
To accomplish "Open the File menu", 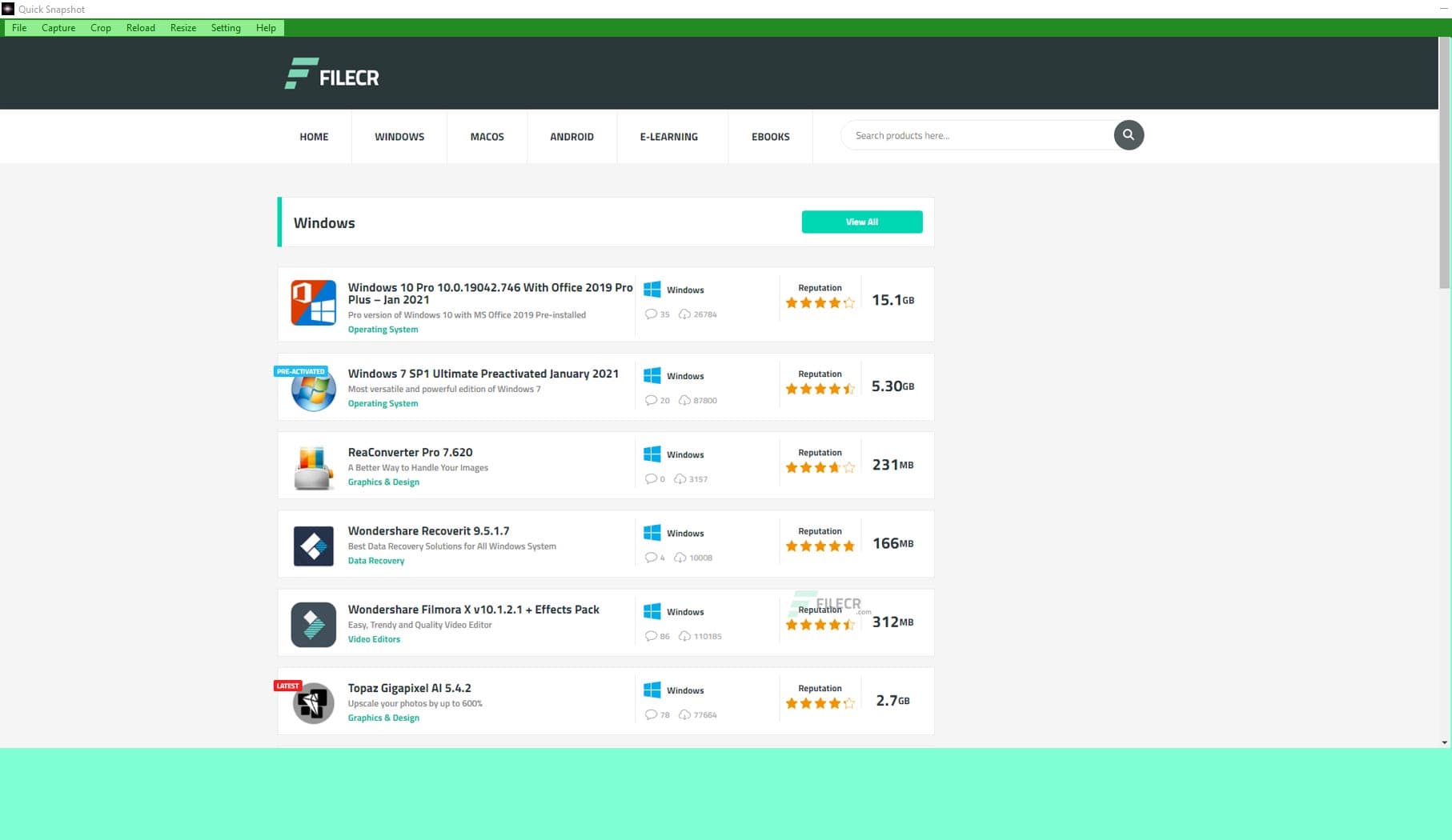I will tap(18, 27).
